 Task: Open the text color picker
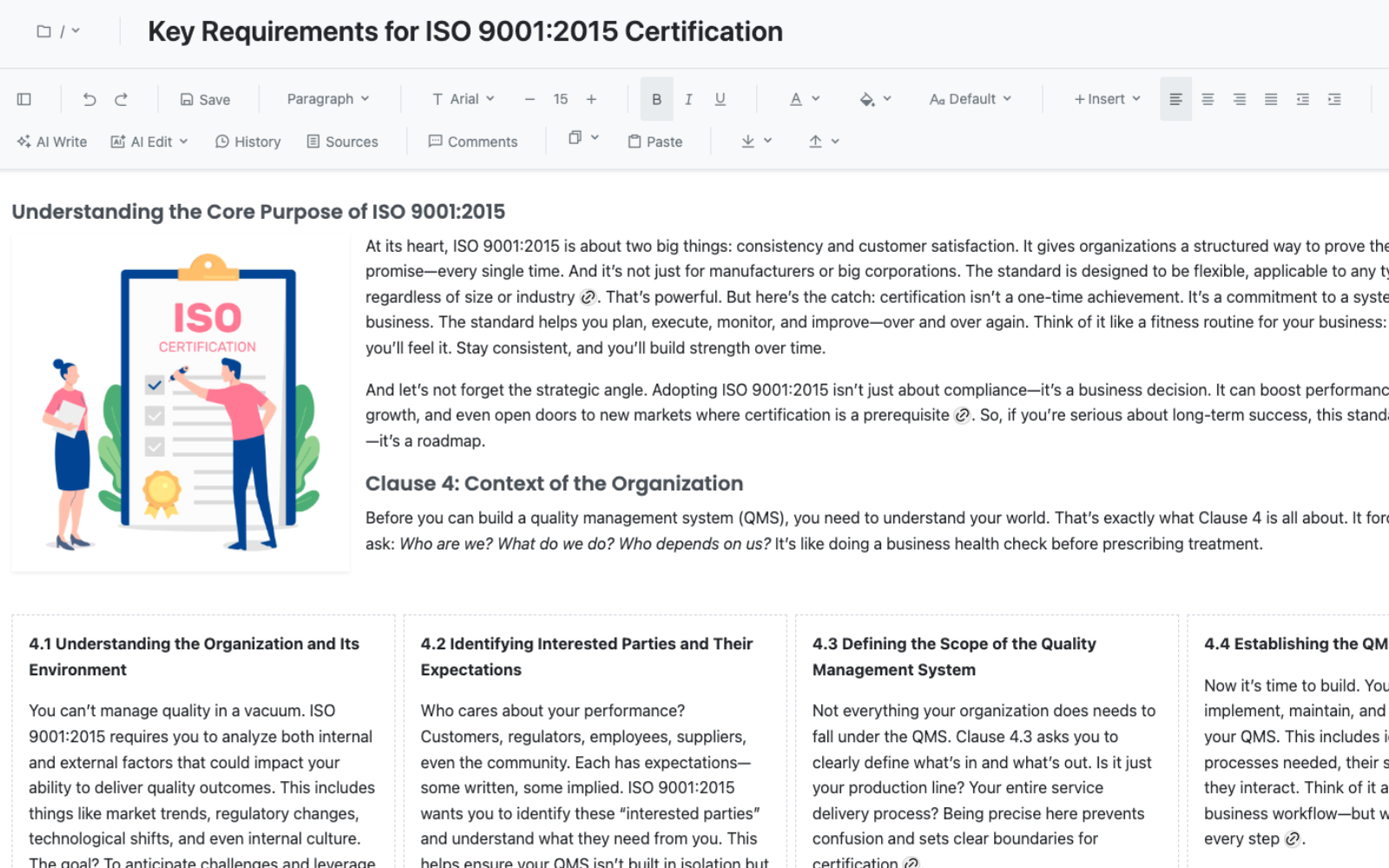pos(805,99)
